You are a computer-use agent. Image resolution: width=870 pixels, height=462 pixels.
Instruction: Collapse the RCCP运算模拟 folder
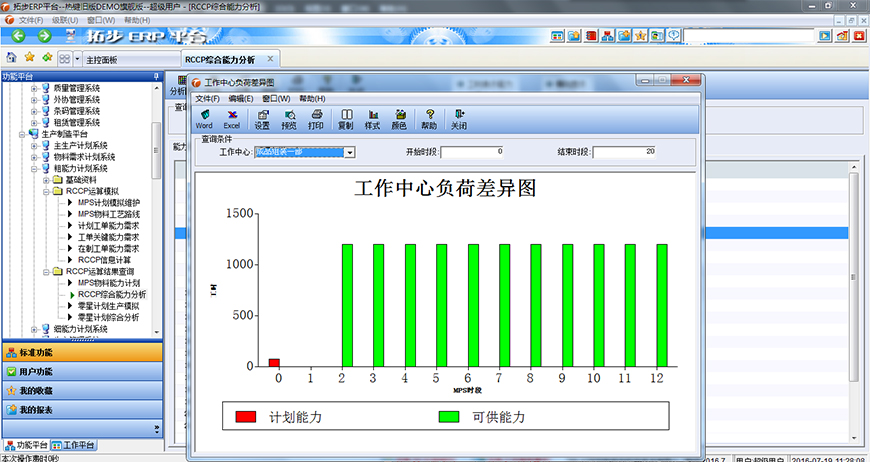(x=46, y=191)
